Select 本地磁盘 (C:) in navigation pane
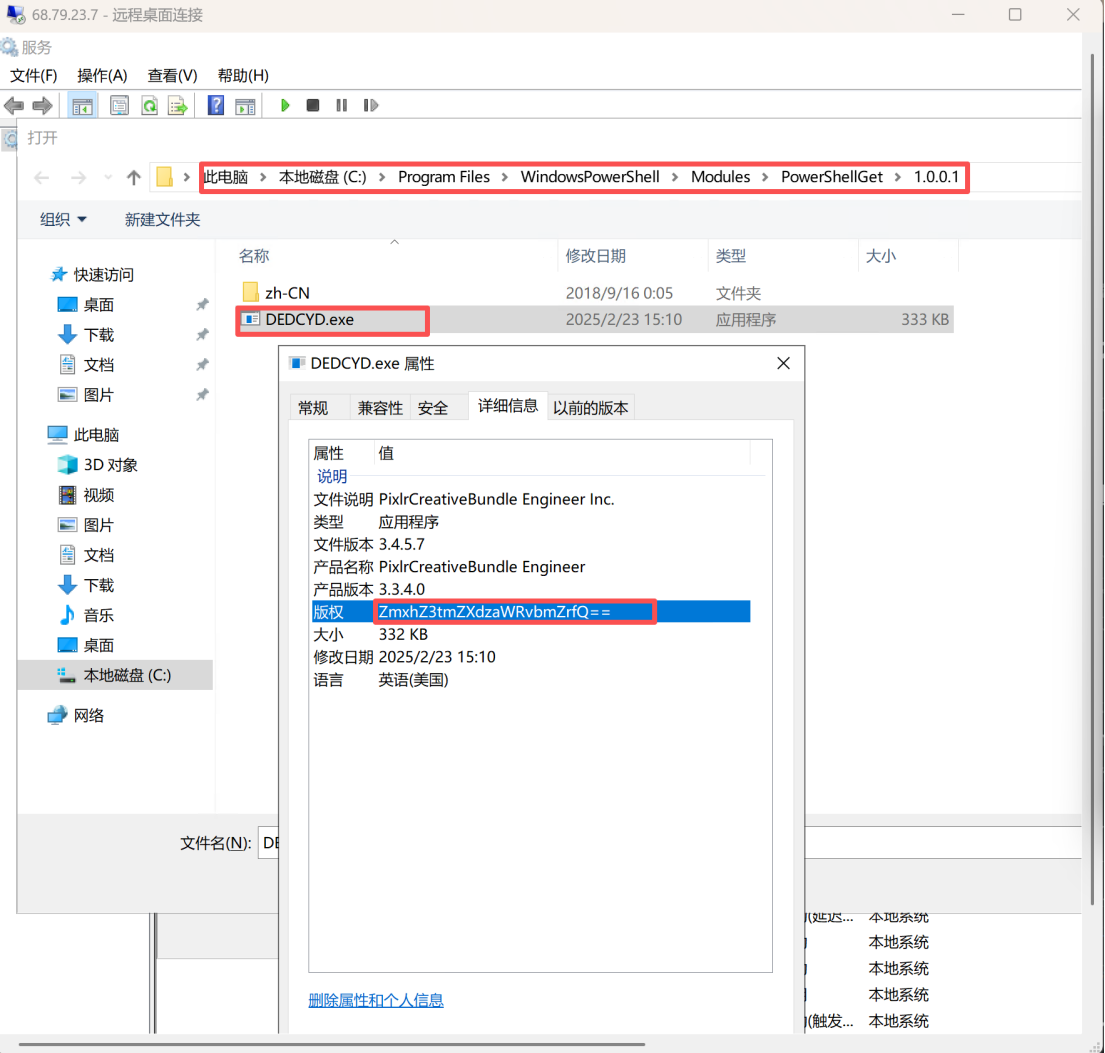Image resolution: width=1105 pixels, height=1053 pixels. pyautogui.click(x=115, y=675)
